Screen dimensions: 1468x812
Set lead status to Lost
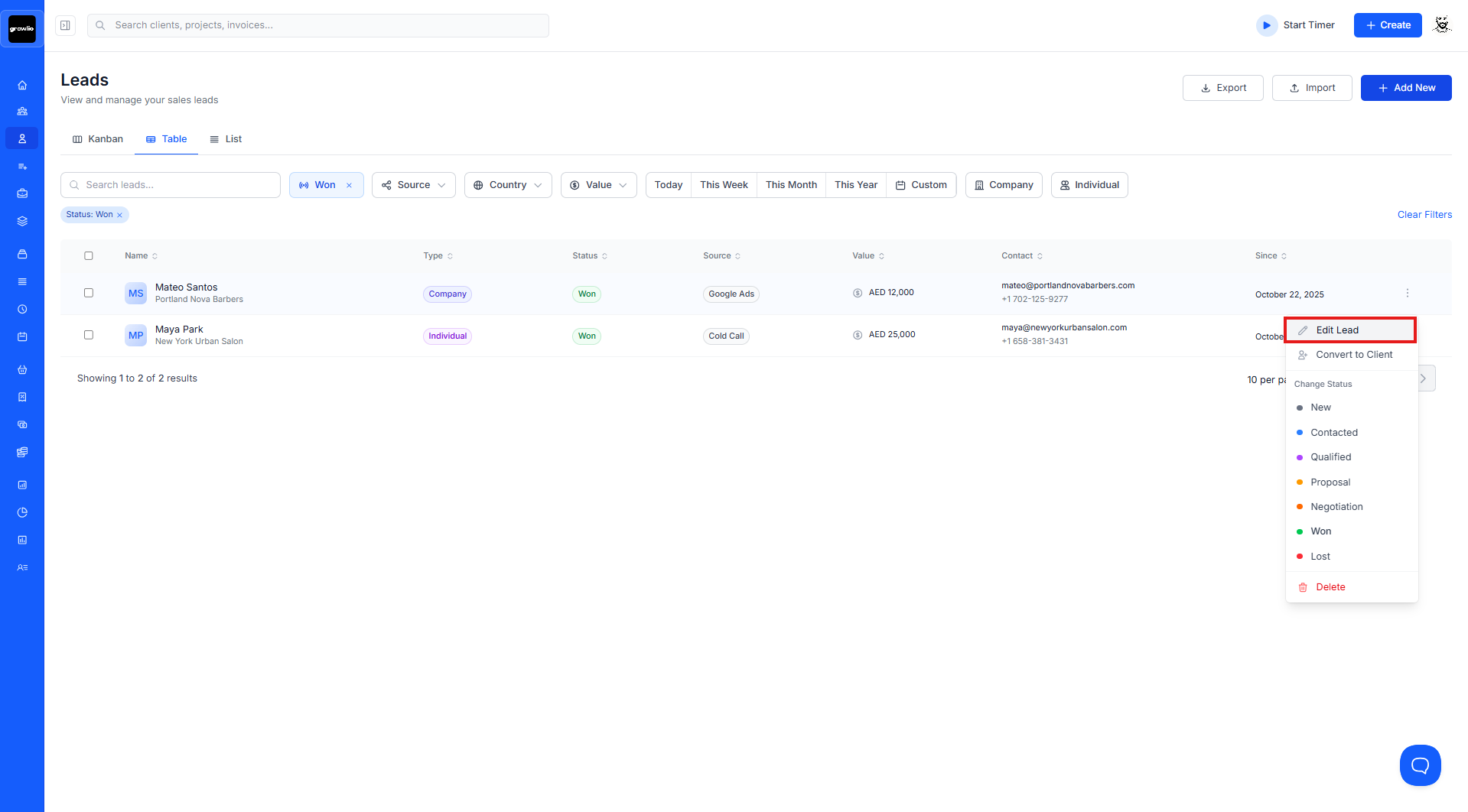click(1351, 557)
